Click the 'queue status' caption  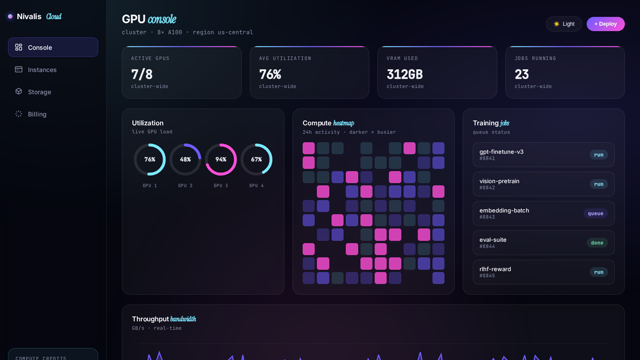click(x=491, y=132)
